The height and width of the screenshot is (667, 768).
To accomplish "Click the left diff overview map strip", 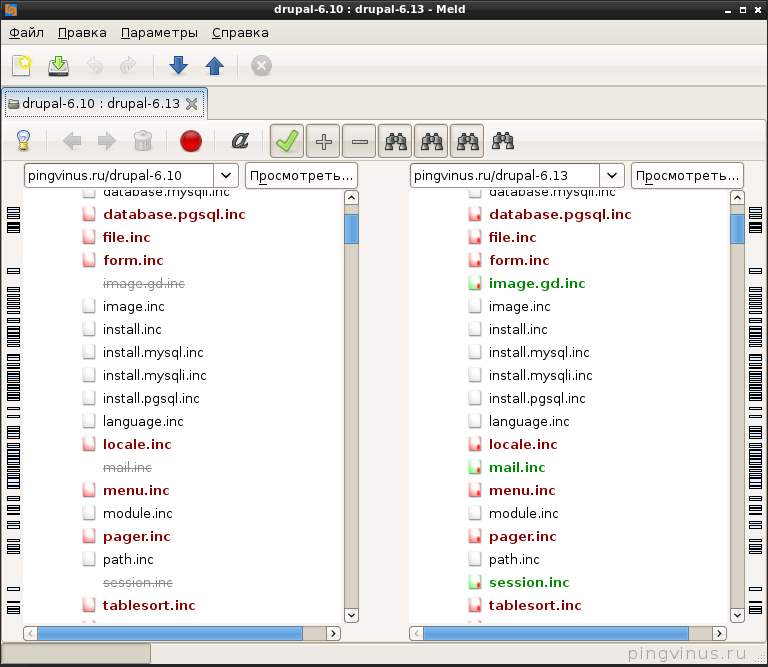I will point(13,409).
